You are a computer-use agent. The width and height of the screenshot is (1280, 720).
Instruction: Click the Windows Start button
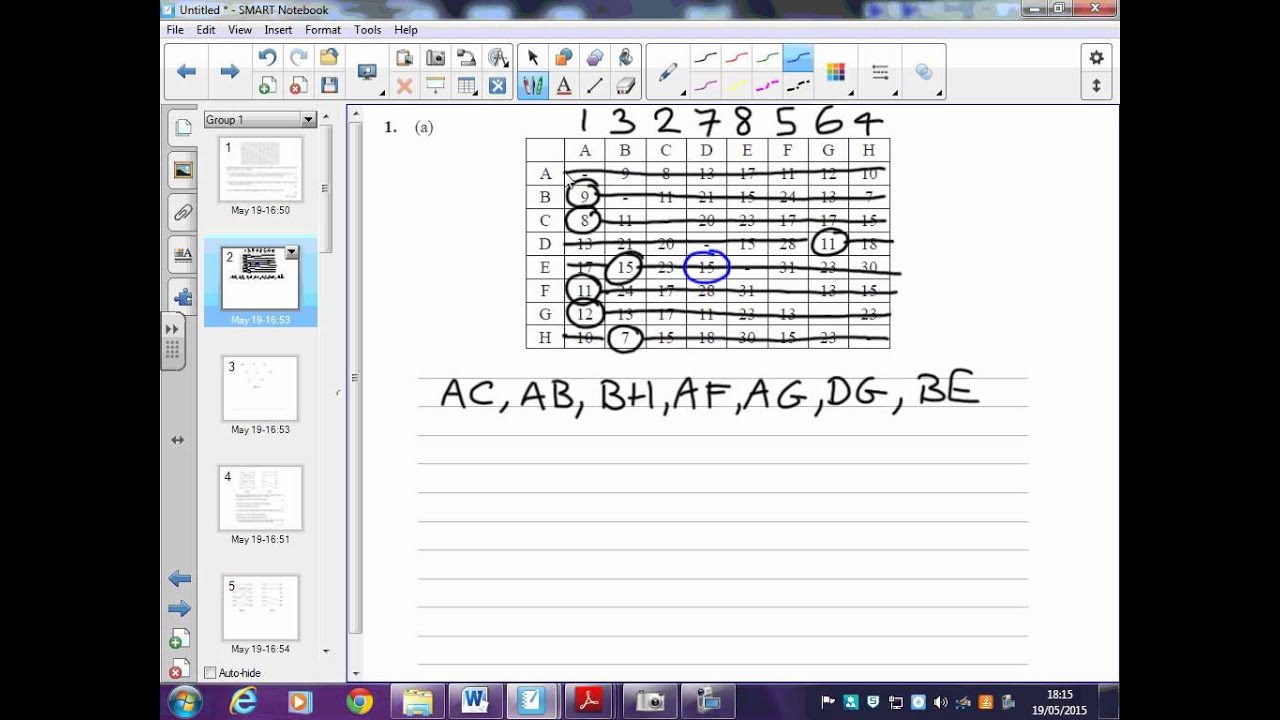tap(186, 702)
